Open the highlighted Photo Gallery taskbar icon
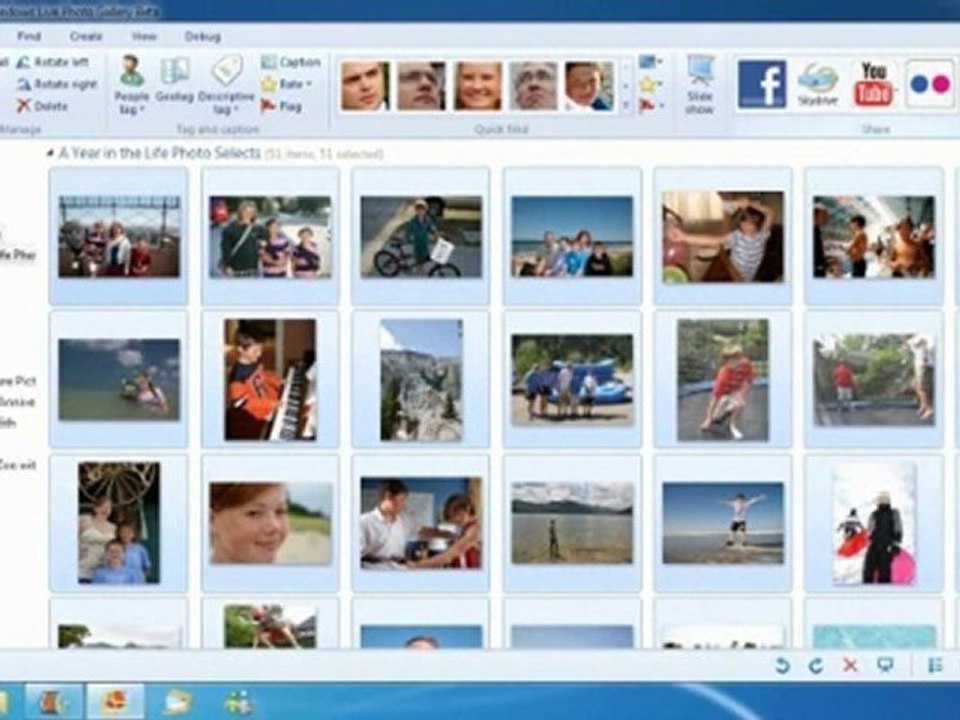The image size is (960, 720). click(x=115, y=701)
